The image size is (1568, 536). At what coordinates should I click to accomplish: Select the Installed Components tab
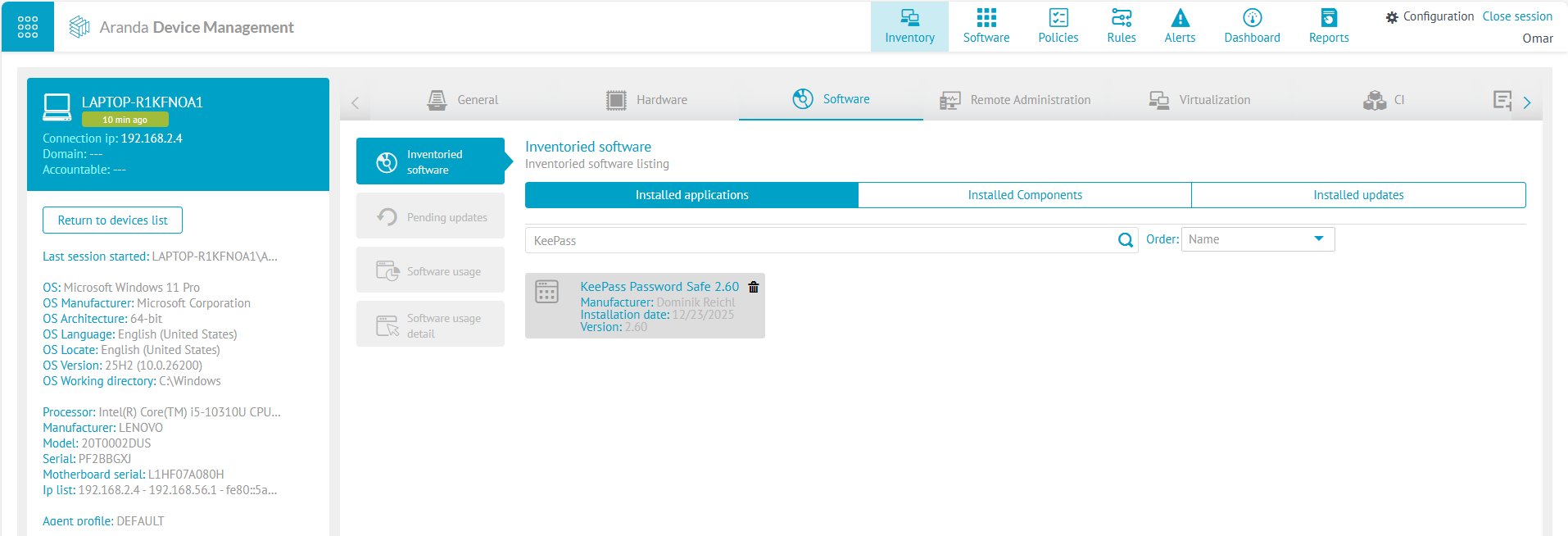1024,195
